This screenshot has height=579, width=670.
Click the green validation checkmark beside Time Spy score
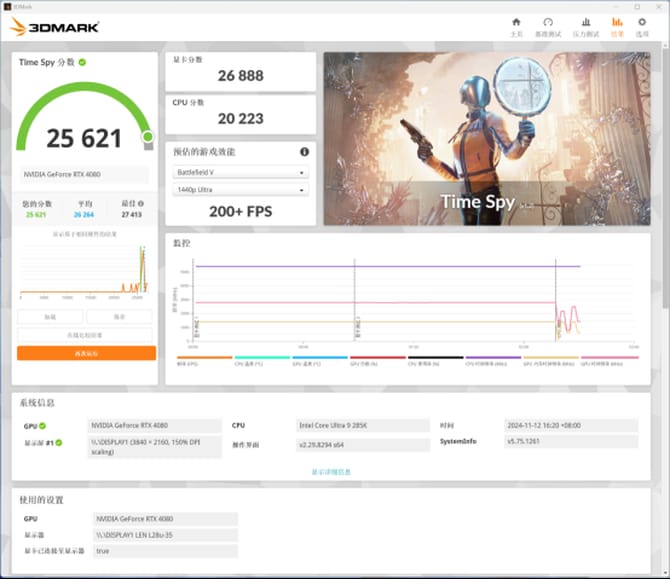tap(83, 62)
